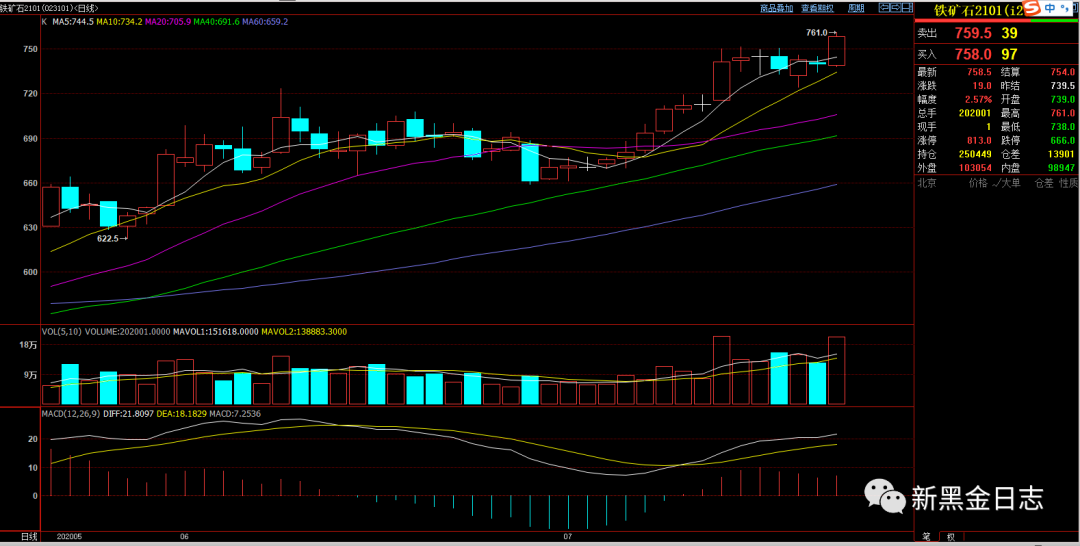Screen dimensions: 1080x546
Task: Click the bid volume 97
Action: [x=1010, y=54]
